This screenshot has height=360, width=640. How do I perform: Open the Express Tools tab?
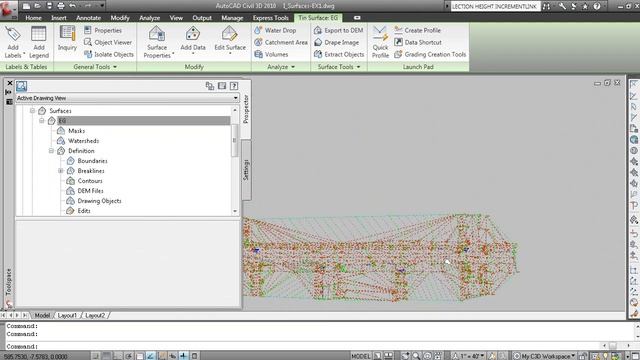[270, 18]
